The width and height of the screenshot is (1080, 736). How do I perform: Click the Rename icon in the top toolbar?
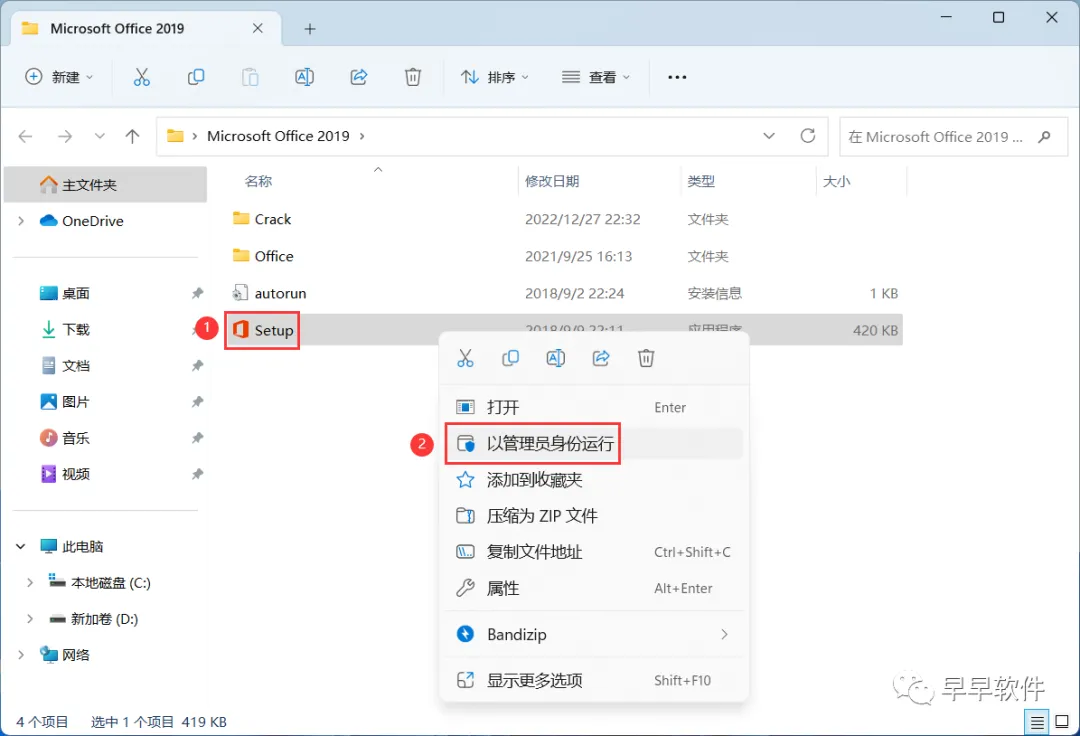pos(304,77)
